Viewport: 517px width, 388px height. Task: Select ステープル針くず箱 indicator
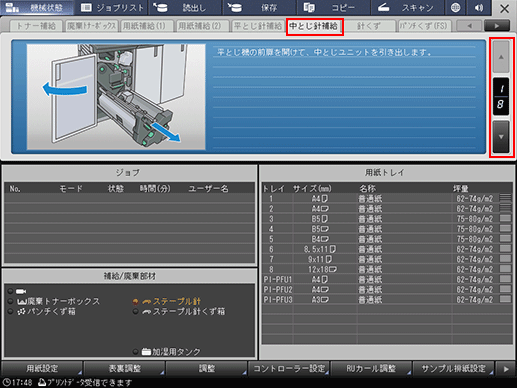179,311
